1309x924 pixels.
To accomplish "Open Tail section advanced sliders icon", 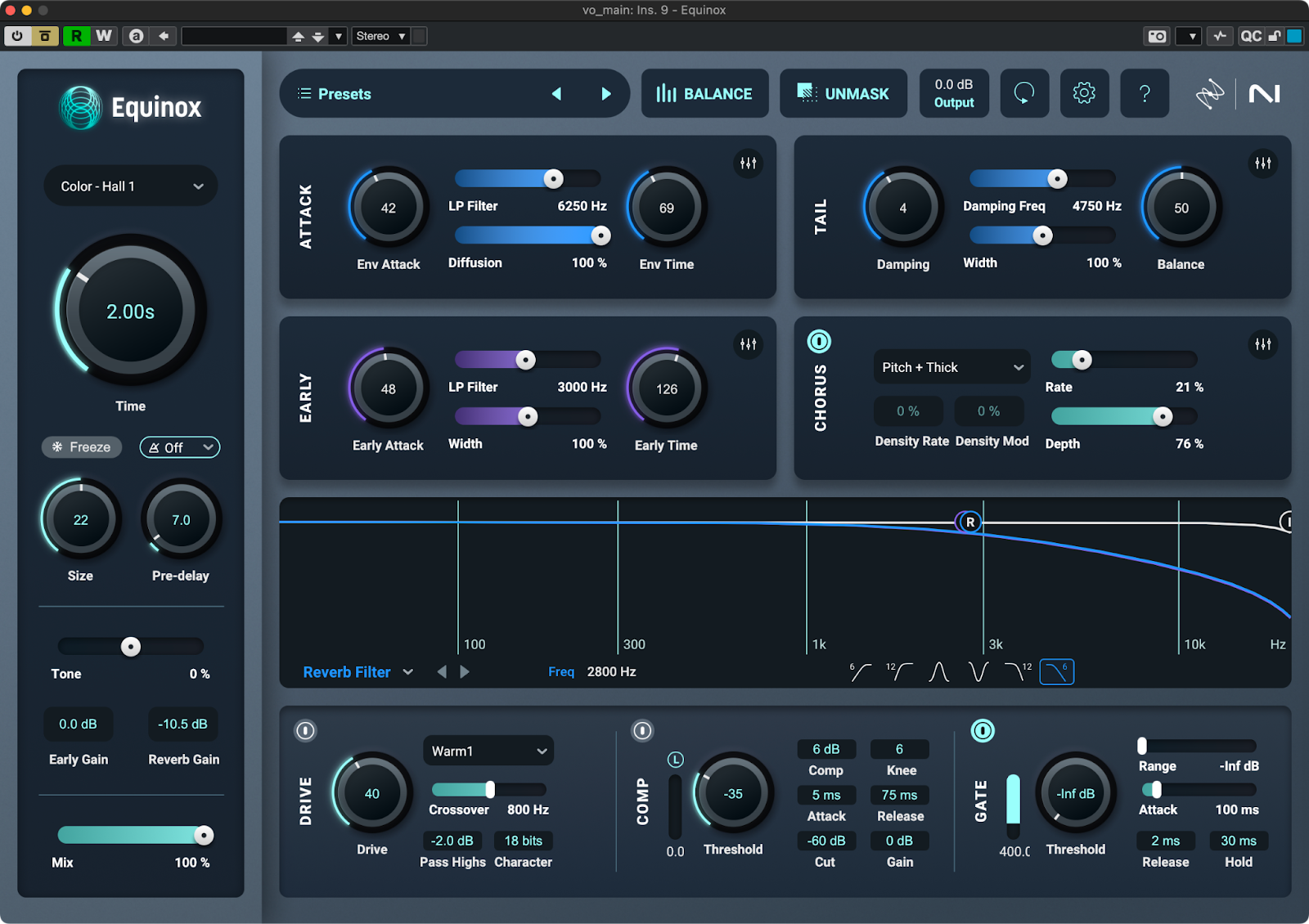I will click(1262, 163).
